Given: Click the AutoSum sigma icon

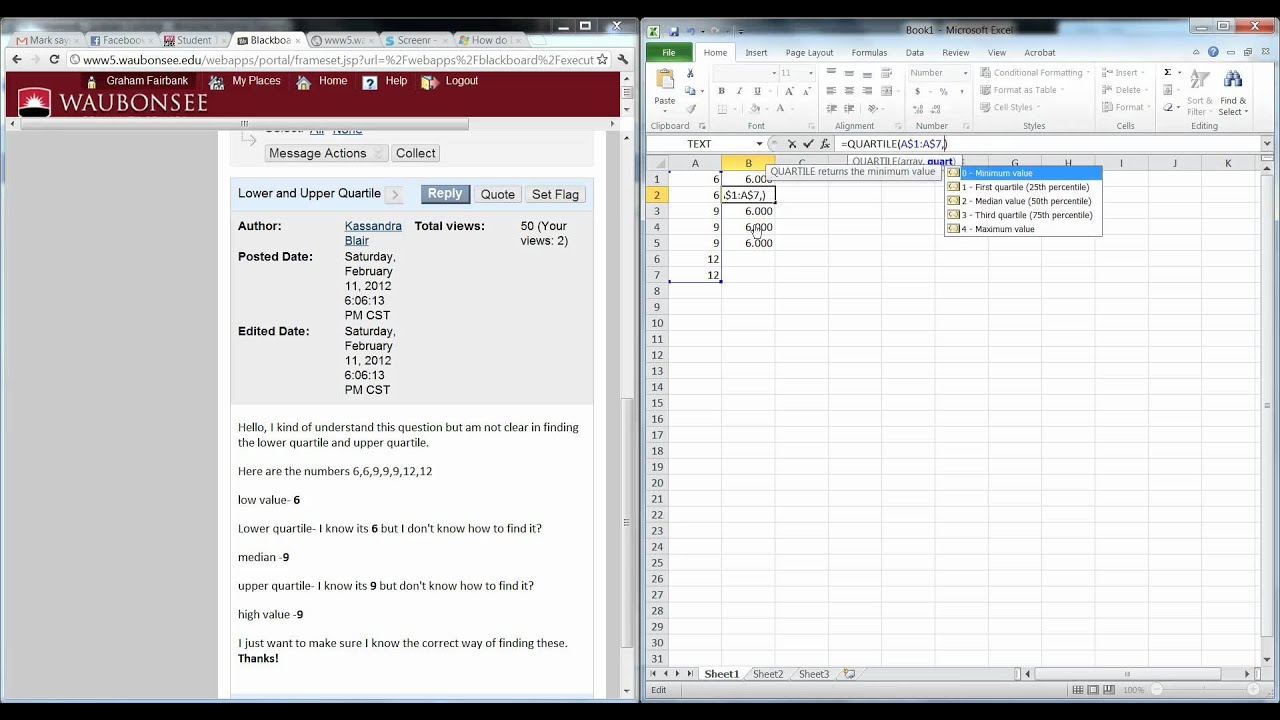Looking at the screenshot, I should pos(1167,73).
